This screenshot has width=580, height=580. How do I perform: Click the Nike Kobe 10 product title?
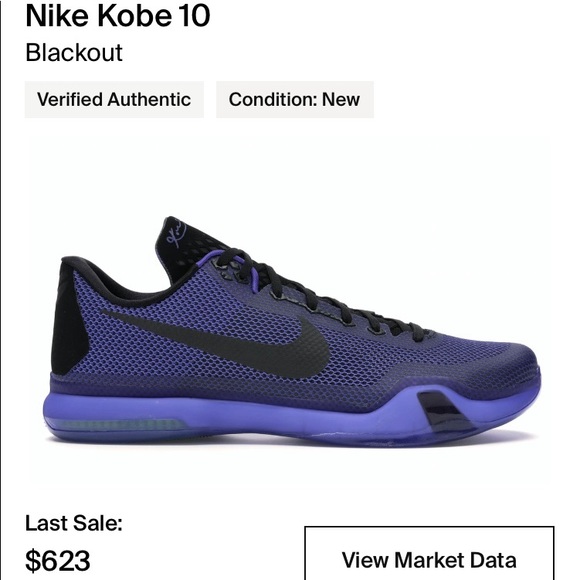[118, 16]
